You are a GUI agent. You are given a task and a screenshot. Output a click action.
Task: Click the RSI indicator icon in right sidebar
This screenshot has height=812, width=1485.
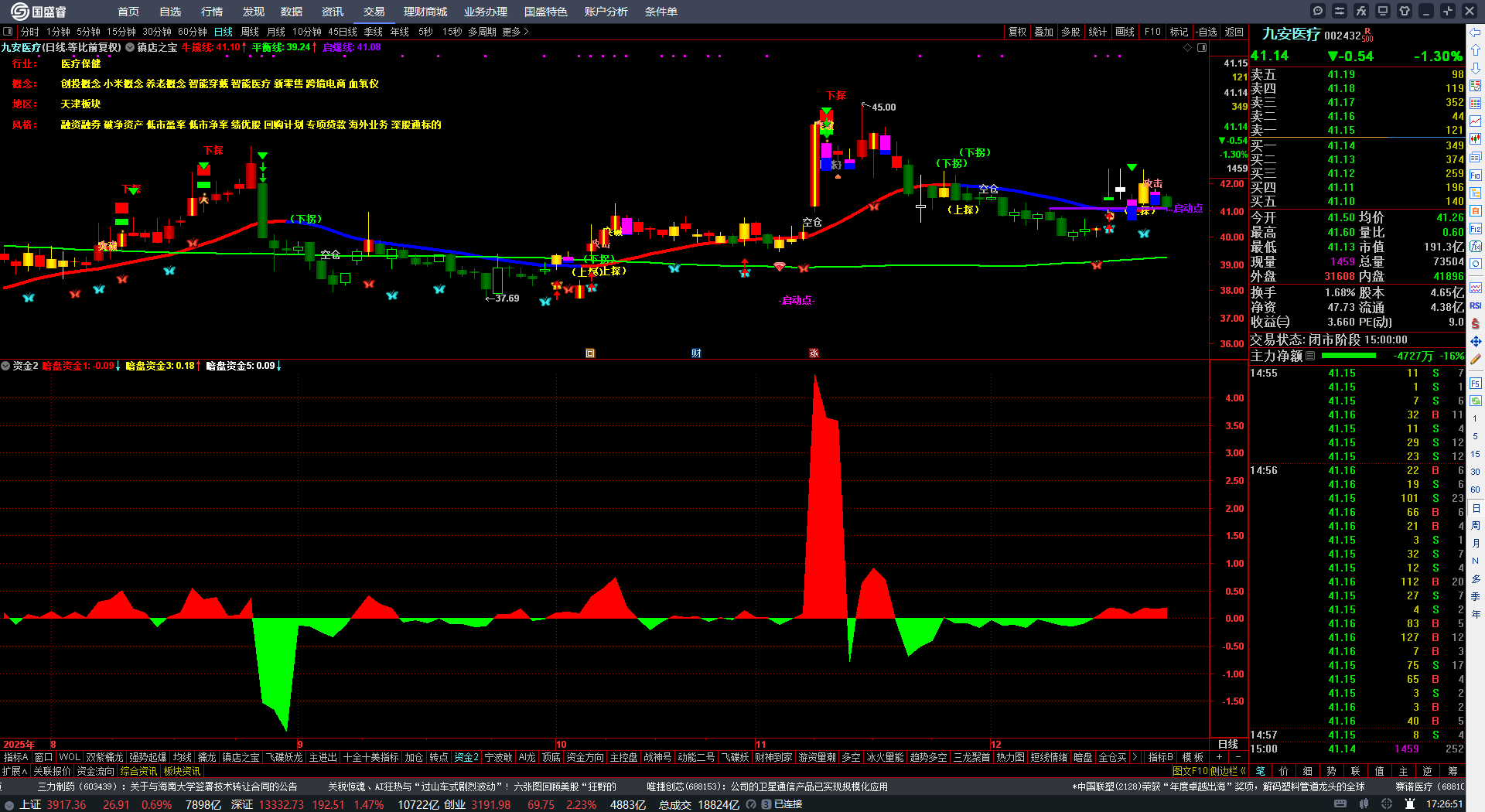coord(1476,305)
